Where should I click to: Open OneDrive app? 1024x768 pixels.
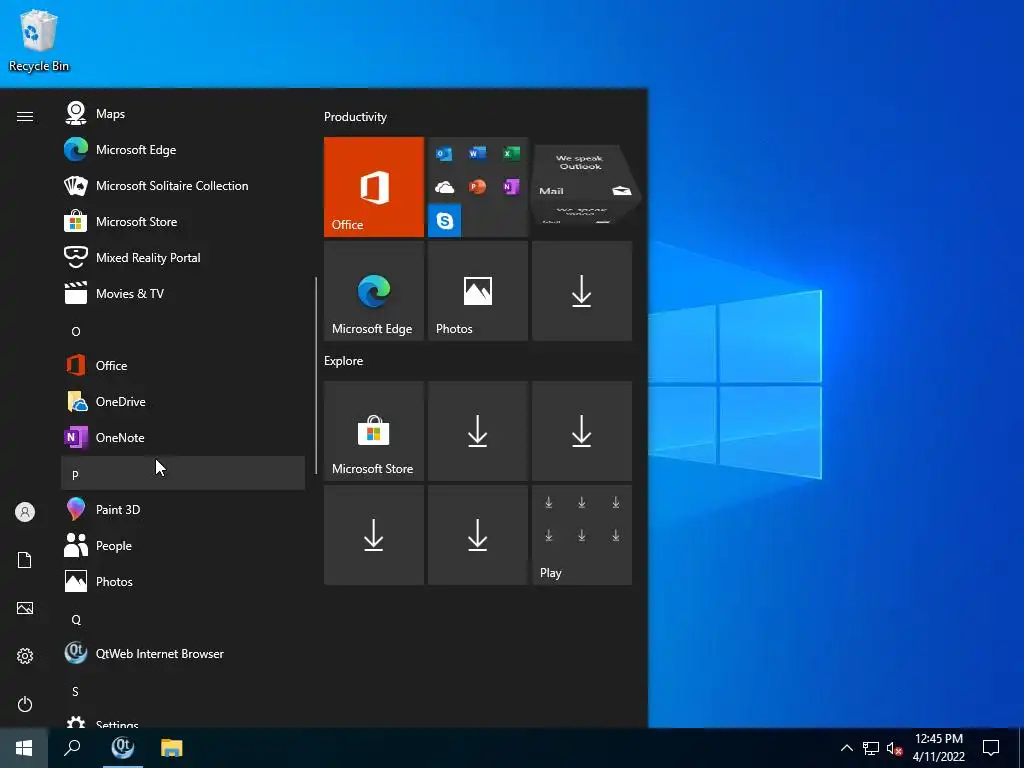click(x=183, y=401)
